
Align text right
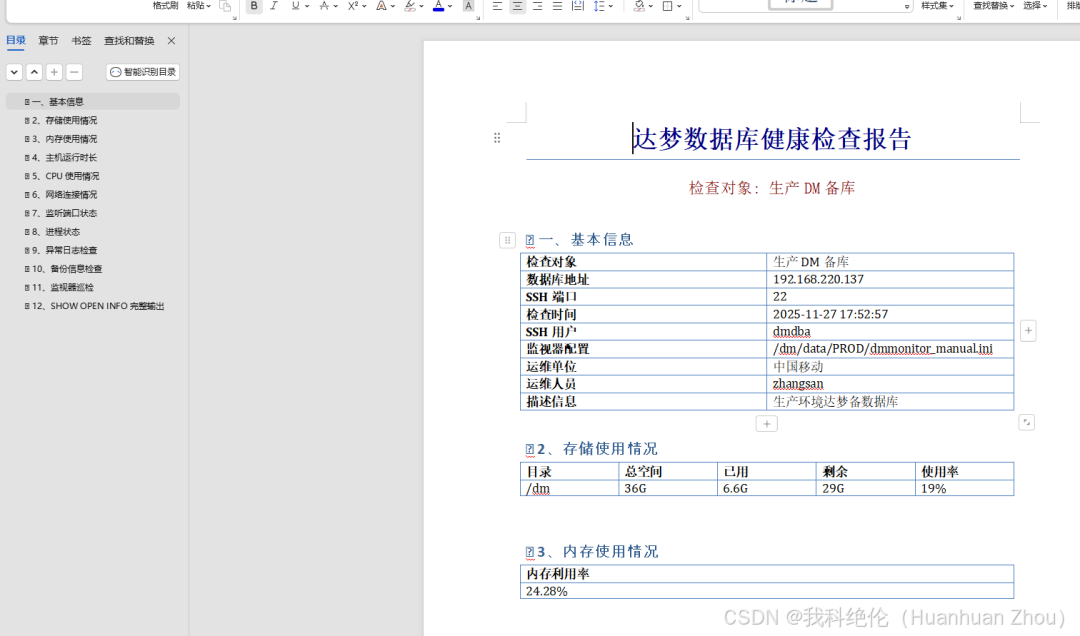click(537, 6)
